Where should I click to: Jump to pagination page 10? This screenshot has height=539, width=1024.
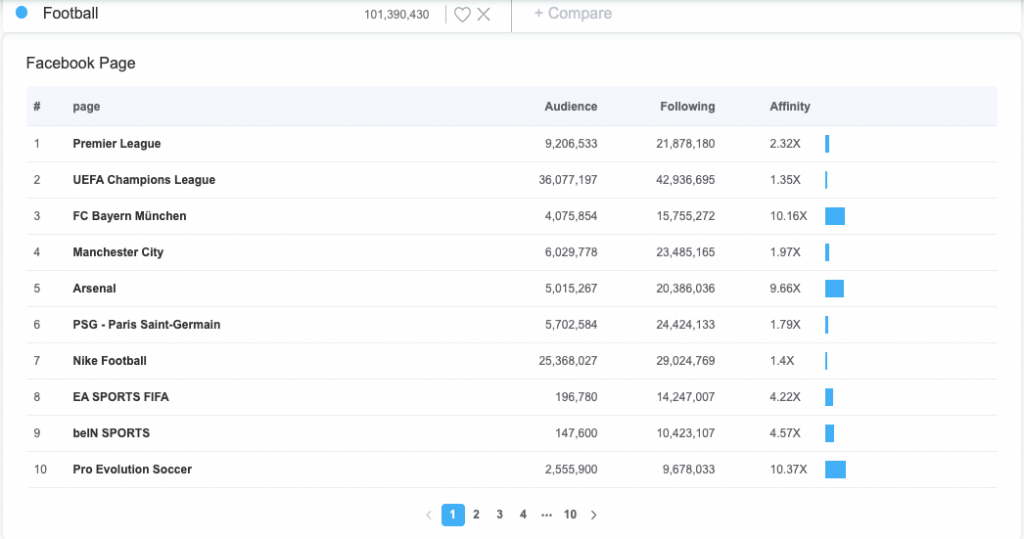570,515
